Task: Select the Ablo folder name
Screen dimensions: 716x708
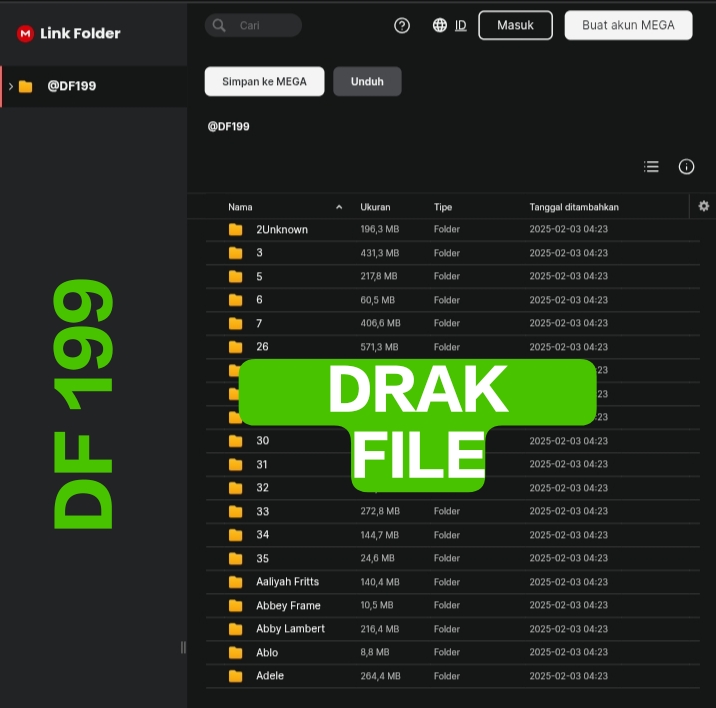Action: pyautogui.click(x=267, y=652)
